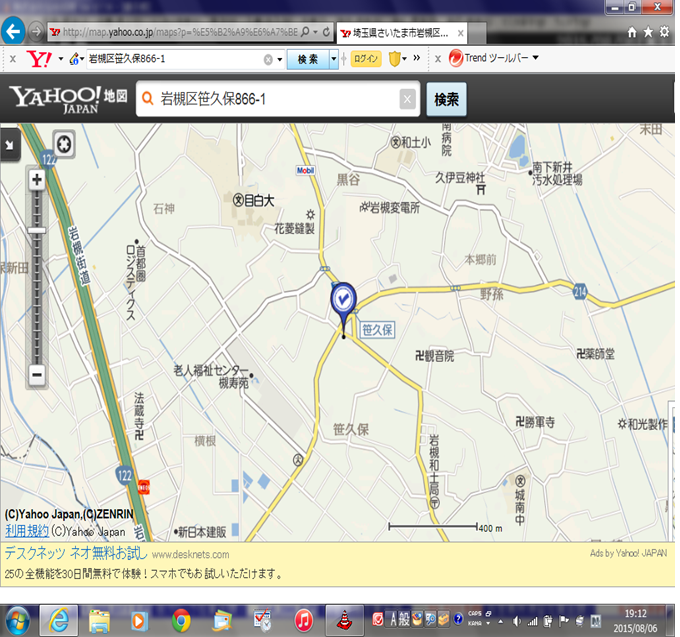
Task: Refresh the page with the reload icon
Action: (x=326, y=32)
